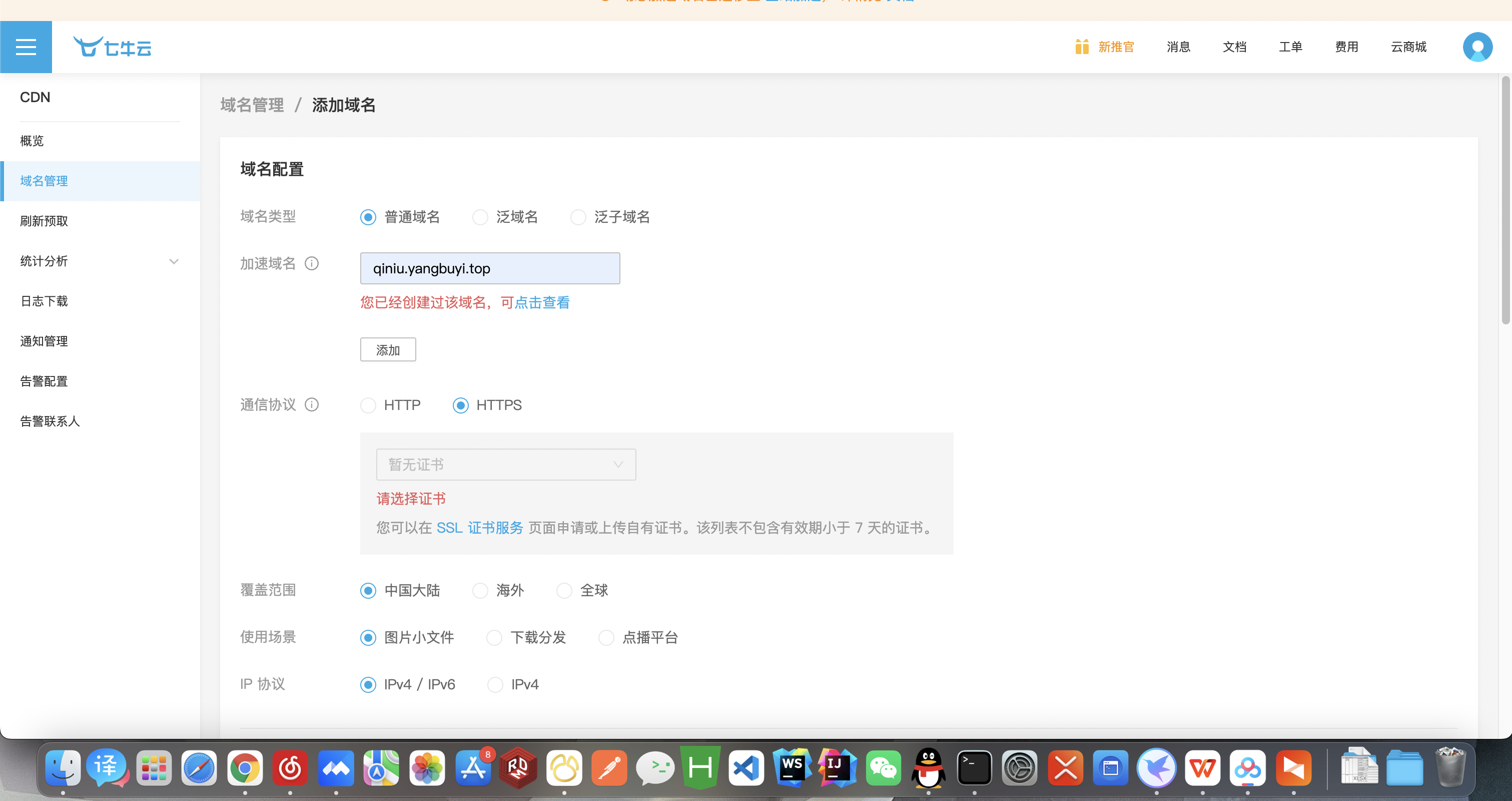
Task: Show the info tooltip for 加速域名
Action: pyautogui.click(x=312, y=264)
